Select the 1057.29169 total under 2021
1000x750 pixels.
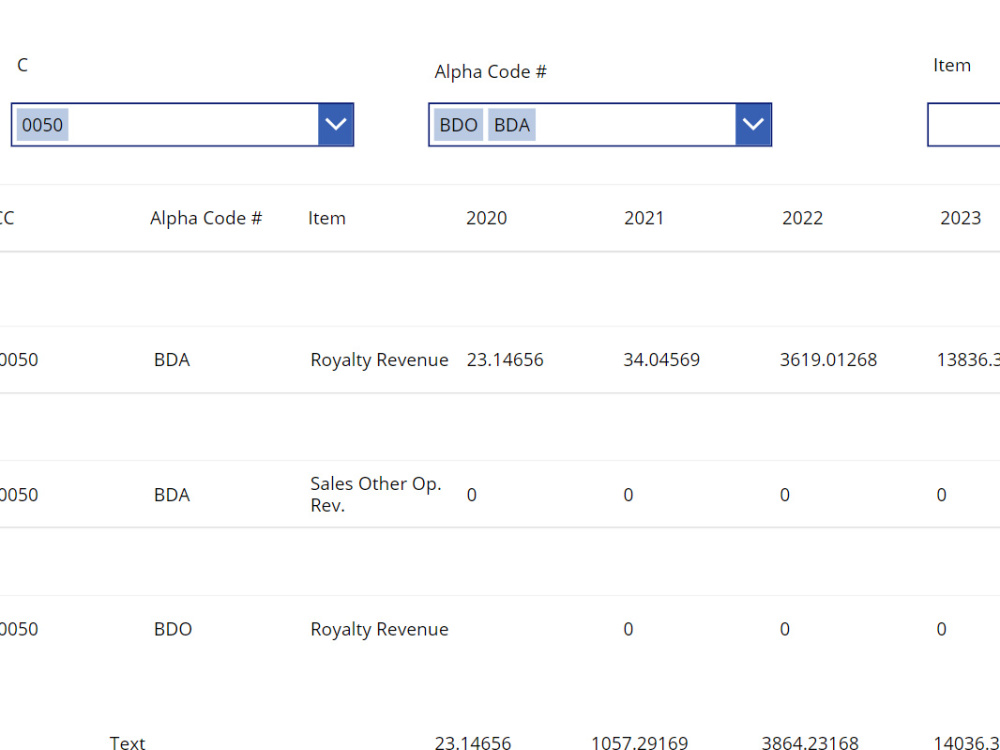pos(640,742)
